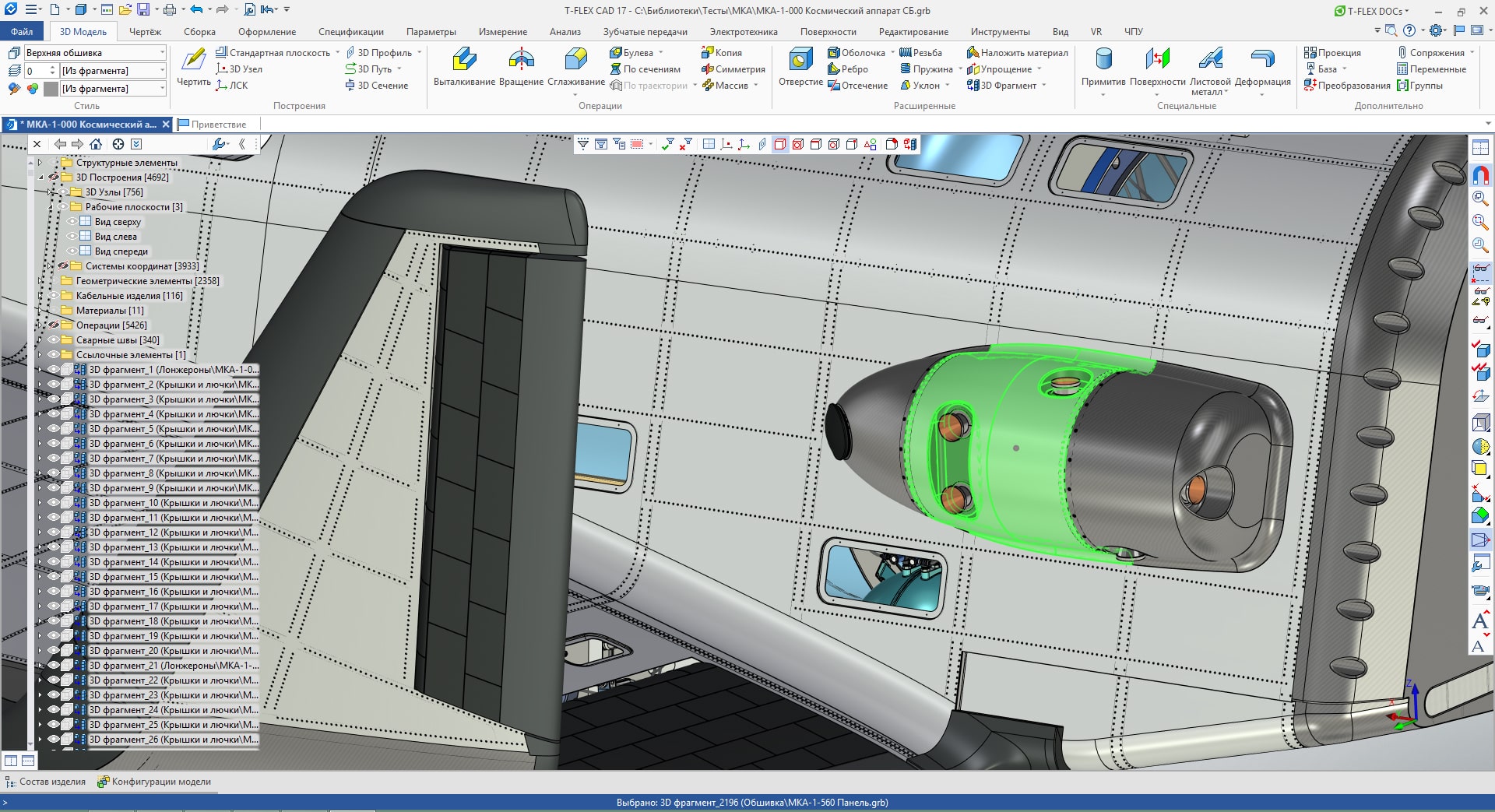
Task: Collapse the Рабочие плоскости folder
Action: click(x=50, y=207)
